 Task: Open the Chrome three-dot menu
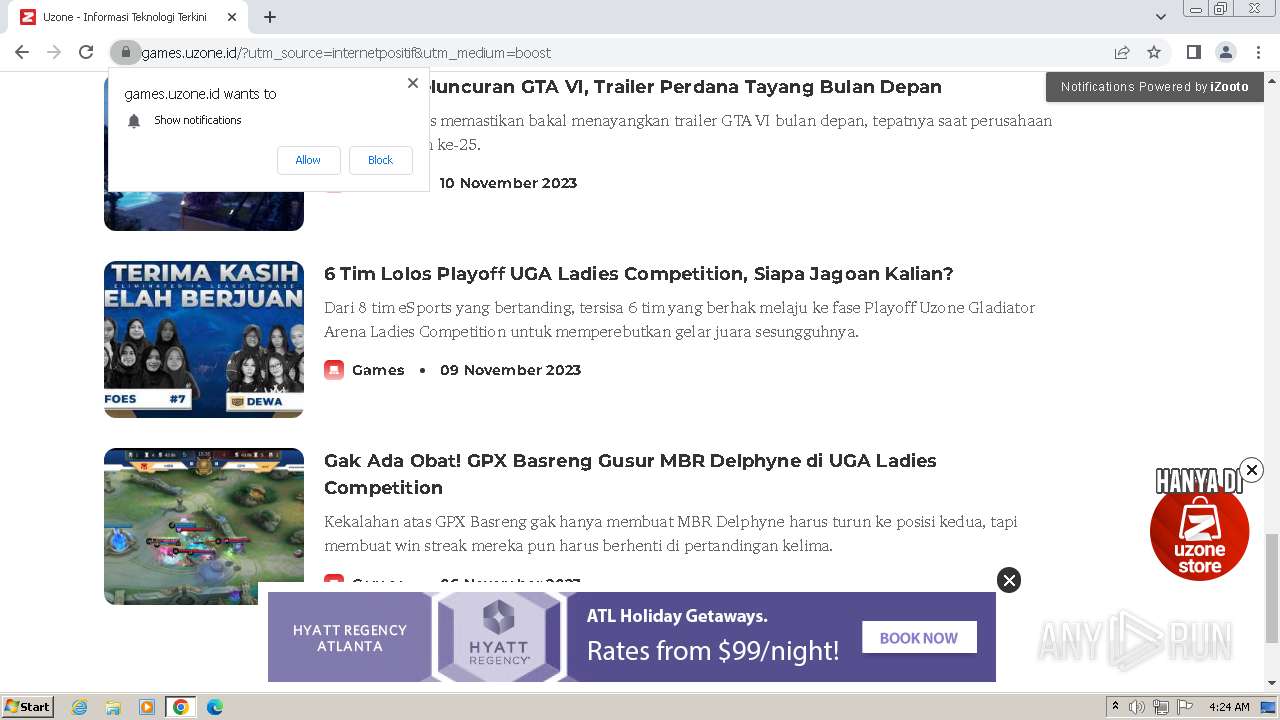(1258, 52)
